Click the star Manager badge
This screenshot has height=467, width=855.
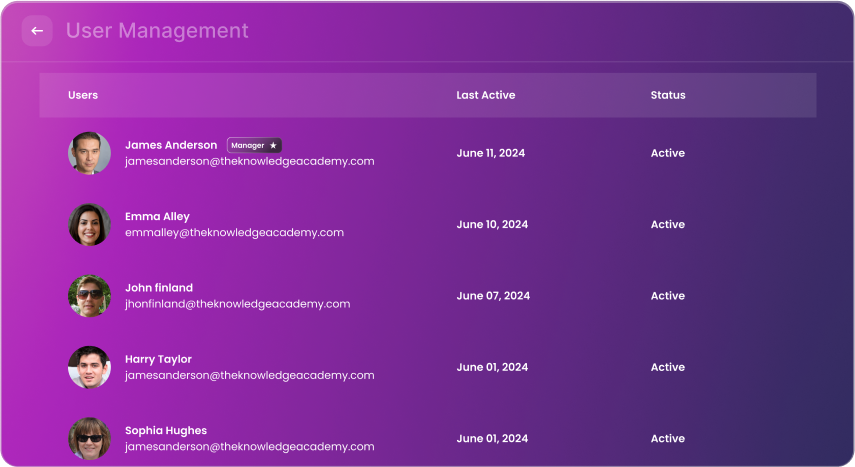click(x=254, y=145)
